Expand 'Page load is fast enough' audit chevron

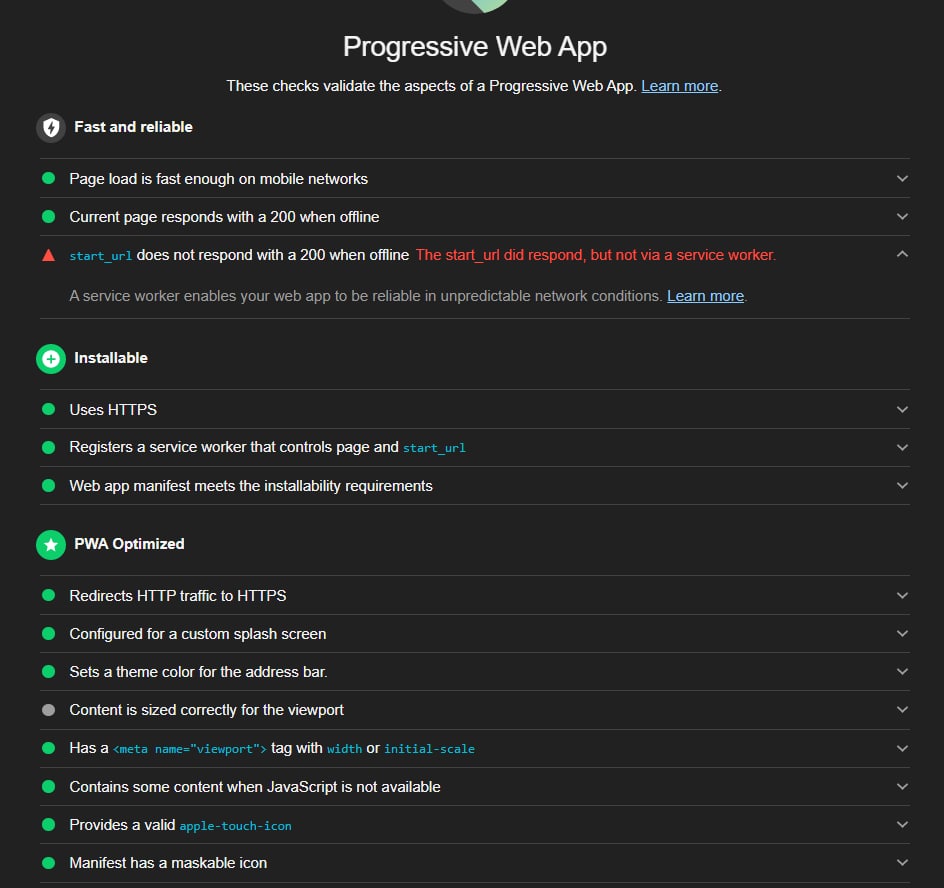(x=902, y=178)
